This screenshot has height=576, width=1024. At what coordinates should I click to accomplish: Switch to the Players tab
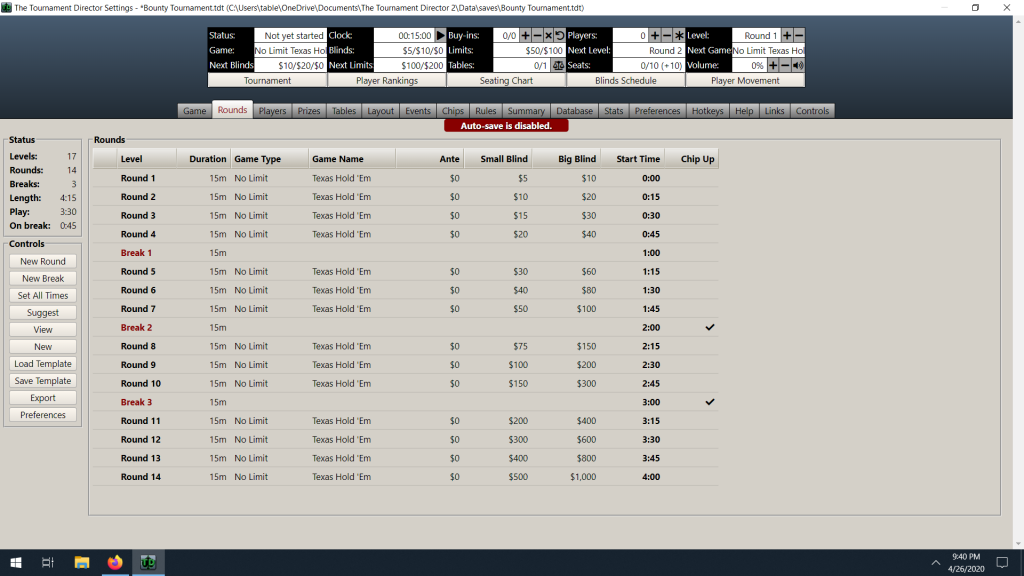(272, 111)
